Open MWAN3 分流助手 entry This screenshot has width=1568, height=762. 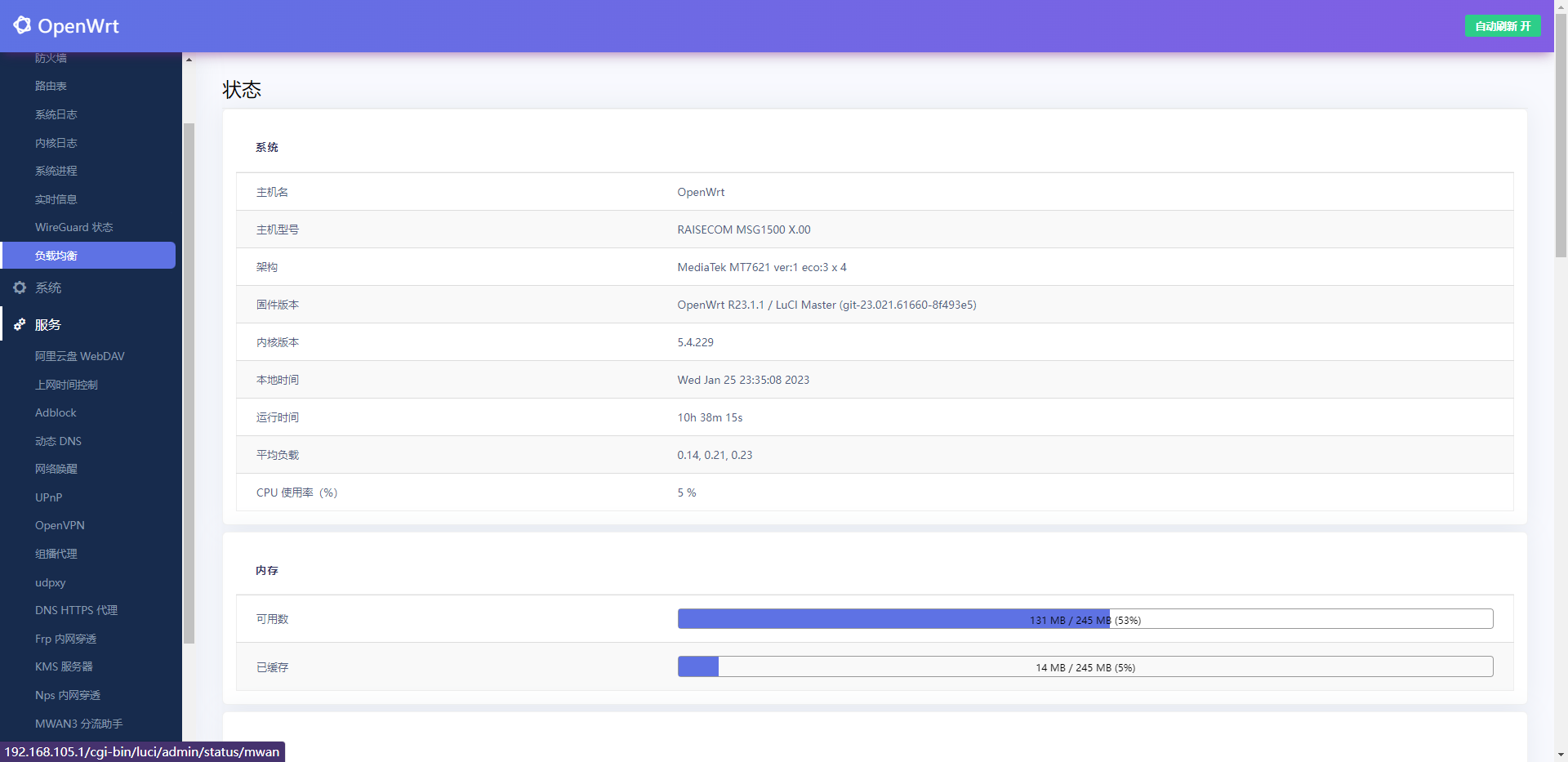[x=78, y=724]
